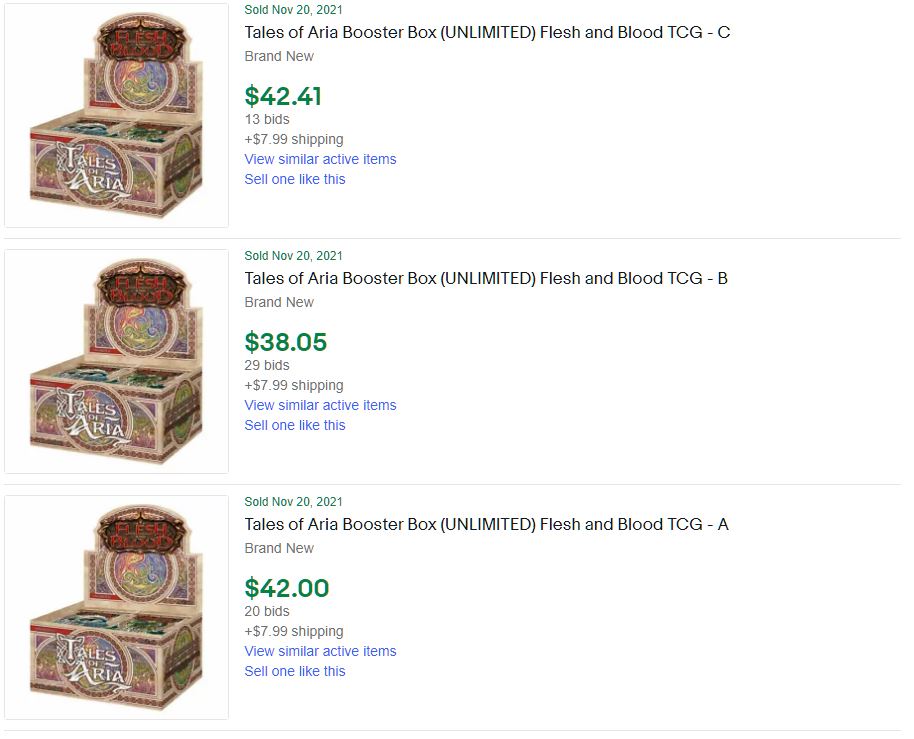Viewport: 914px width, 739px height.
Task: Click the thumbnail image for the Box B listing
Action: pyautogui.click(x=116, y=361)
